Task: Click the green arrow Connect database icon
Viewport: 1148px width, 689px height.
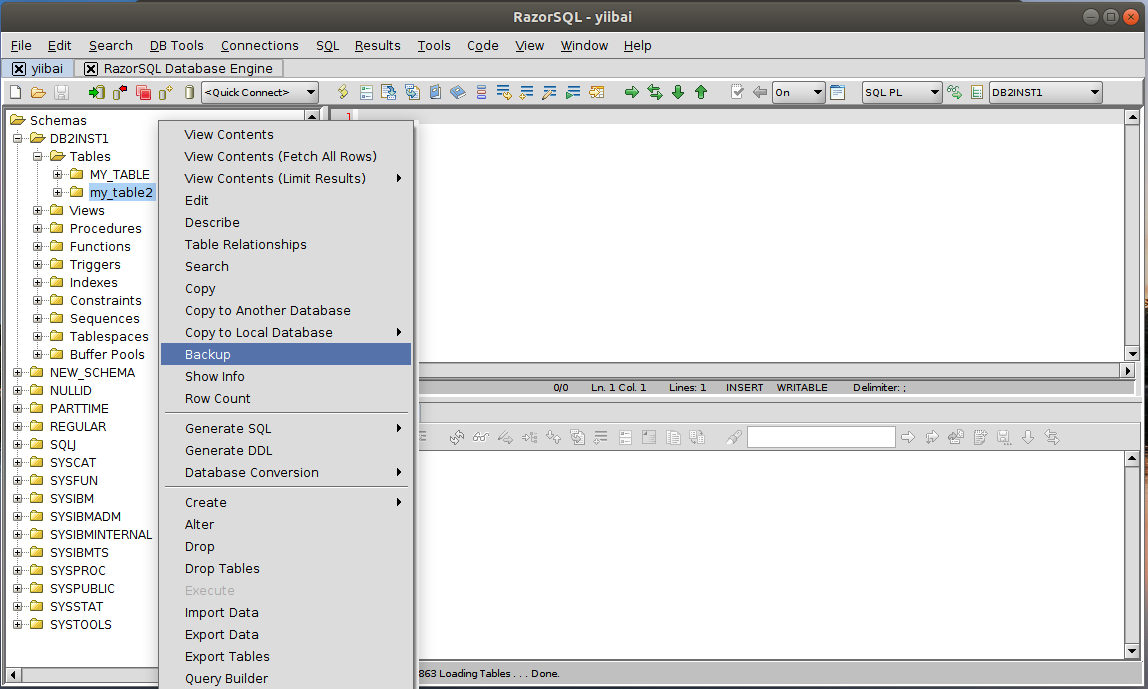Action: 96,93
